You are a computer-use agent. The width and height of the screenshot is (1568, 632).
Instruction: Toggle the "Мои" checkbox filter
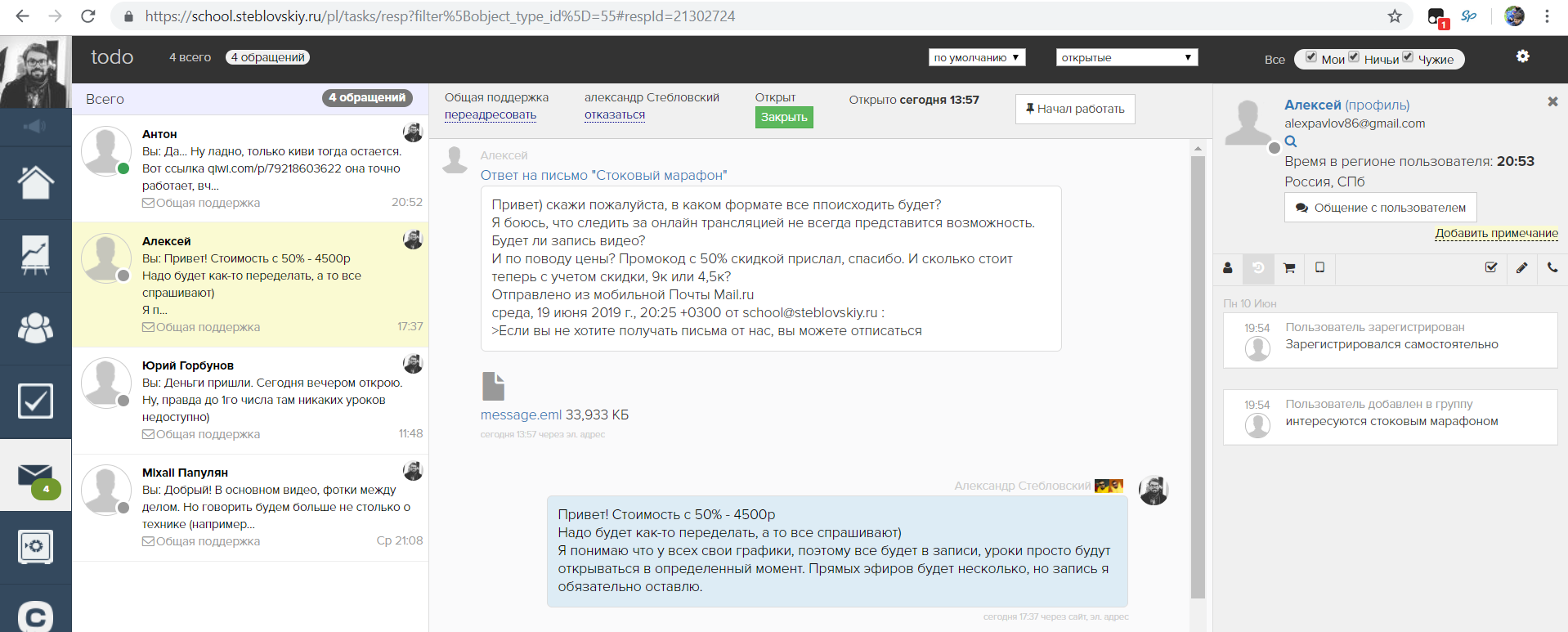[1311, 57]
